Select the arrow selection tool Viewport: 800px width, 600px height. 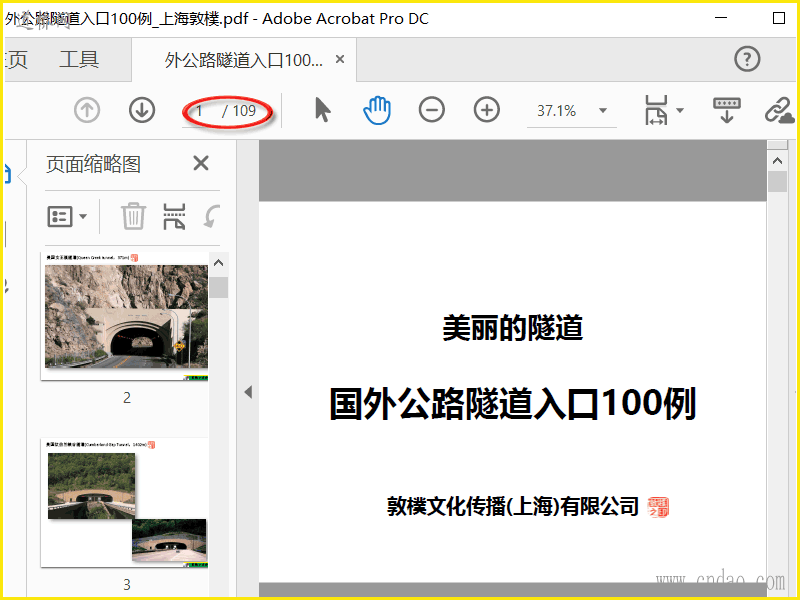pyautogui.click(x=322, y=110)
